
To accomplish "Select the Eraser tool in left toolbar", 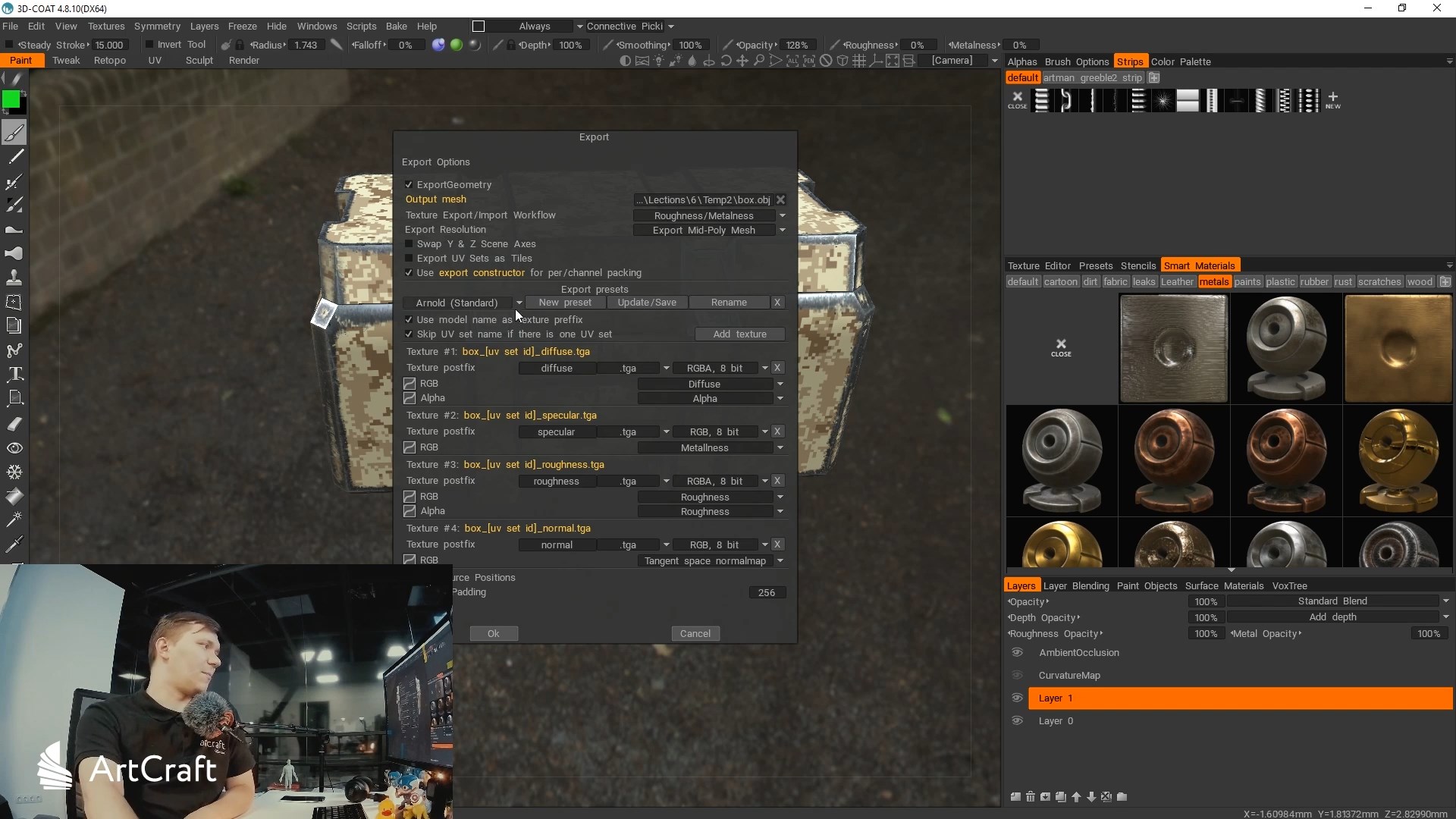I will click(x=14, y=424).
